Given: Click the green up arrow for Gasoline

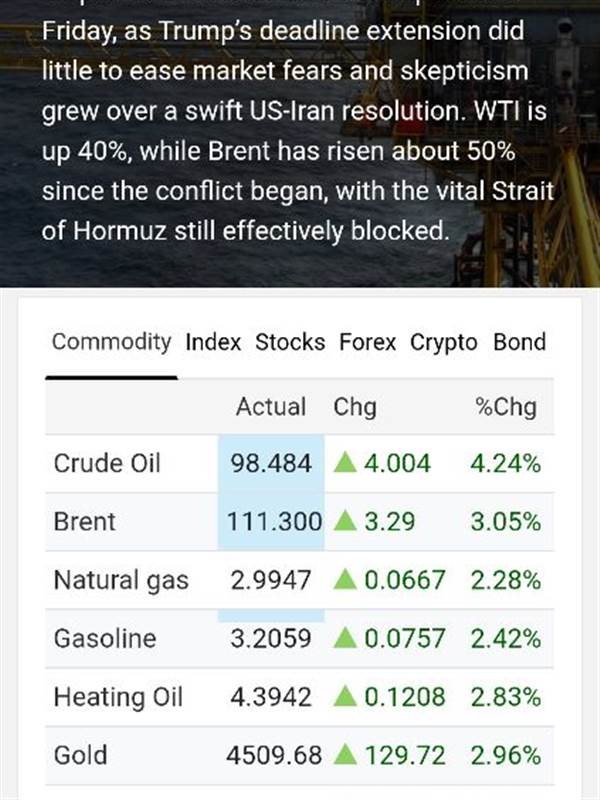Looking at the screenshot, I should pyautogui.click(x=345, y=638).
